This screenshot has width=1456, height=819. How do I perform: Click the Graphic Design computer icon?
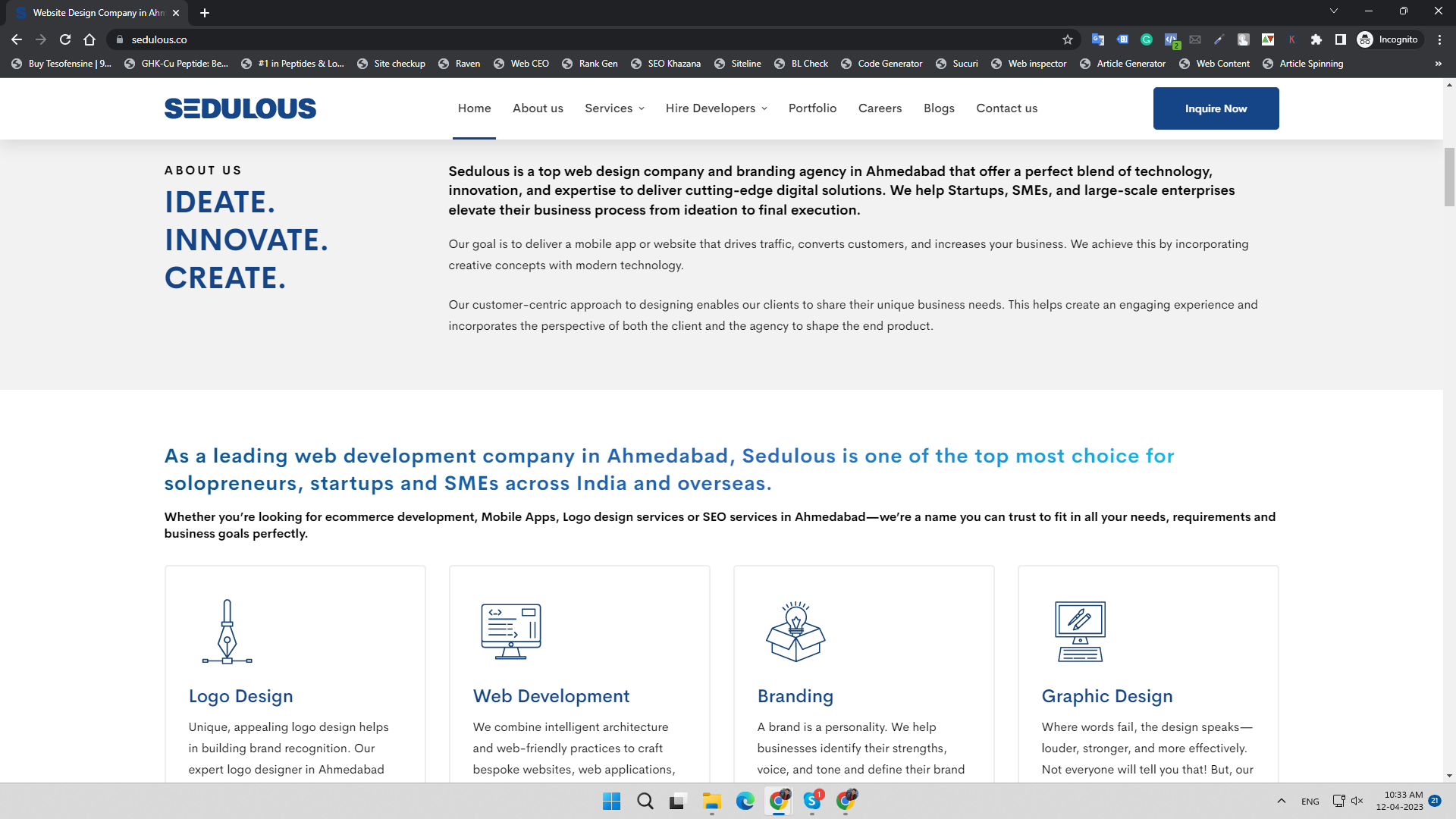point(1080,632)
